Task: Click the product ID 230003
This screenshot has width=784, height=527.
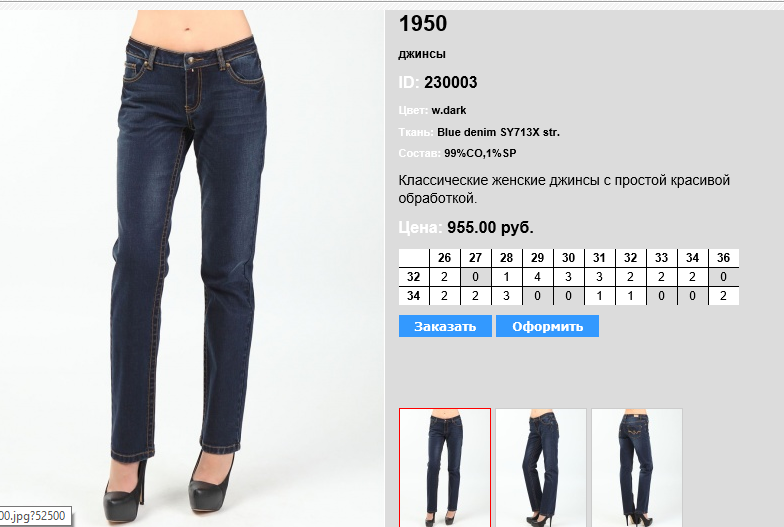Action: 450,82
